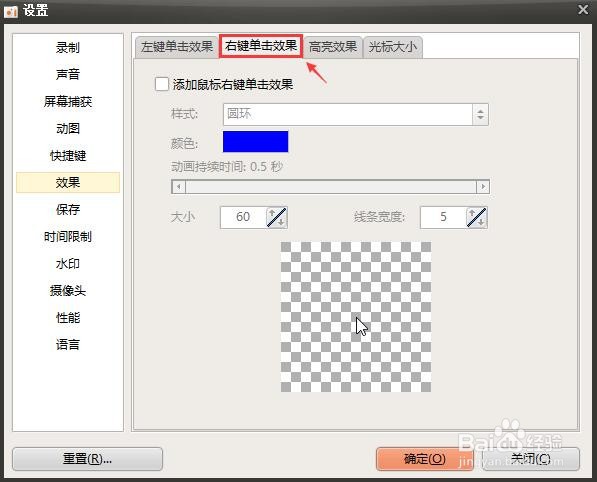Switch to the 左键单击效果 tab
Screen dimensions: 597x482
click(177, 47)
